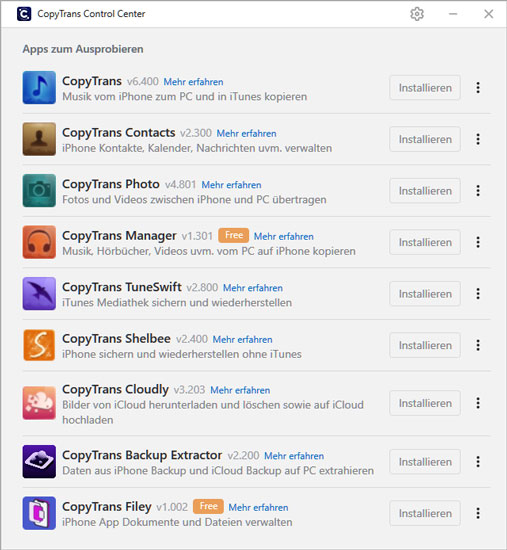Screen dimensions: 507x550
Task: Install CopyTrans Manager
Action: click(x=425, y=242)
